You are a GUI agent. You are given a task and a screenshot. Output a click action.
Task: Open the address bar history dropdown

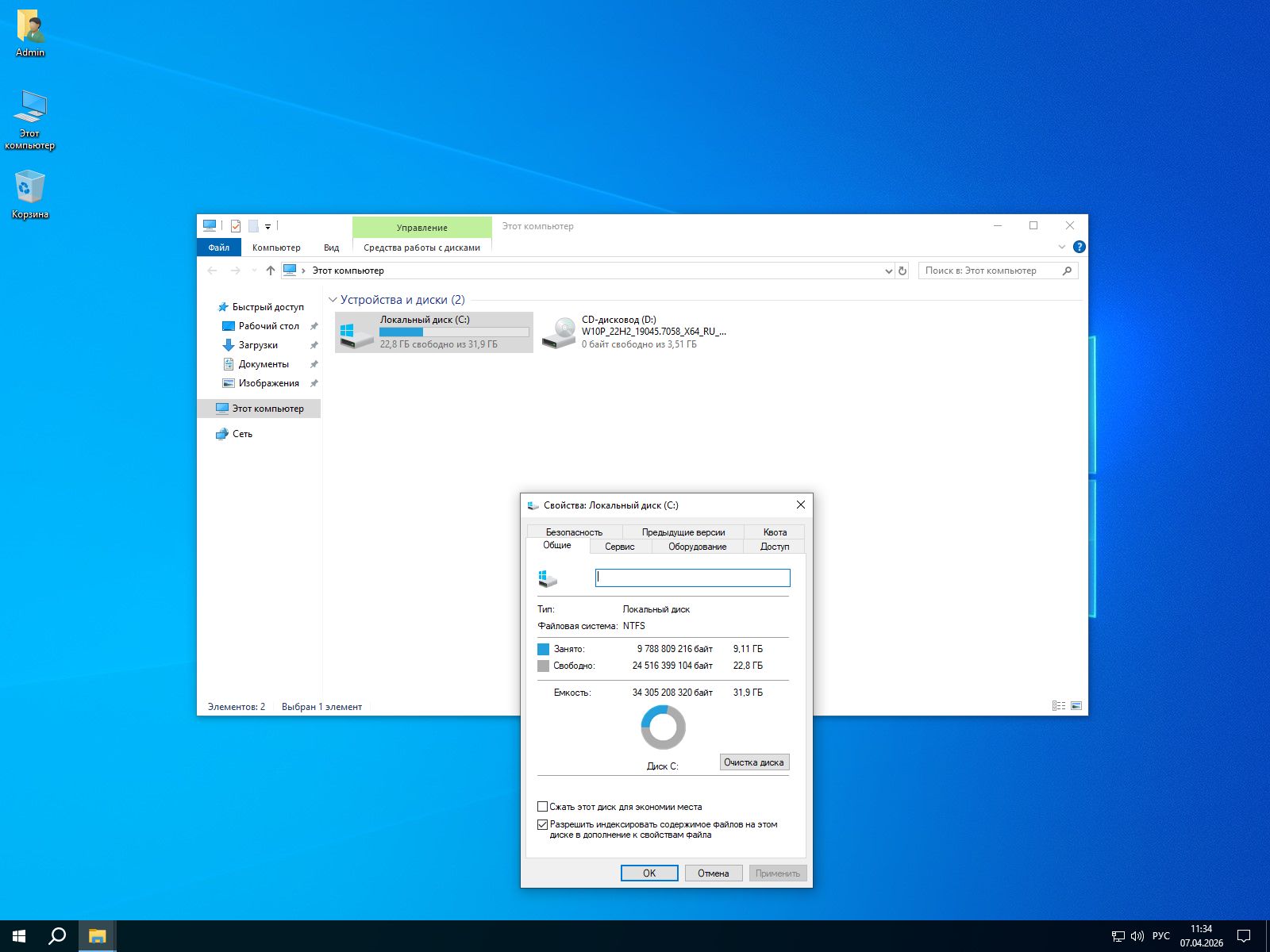tap(888, 271)
